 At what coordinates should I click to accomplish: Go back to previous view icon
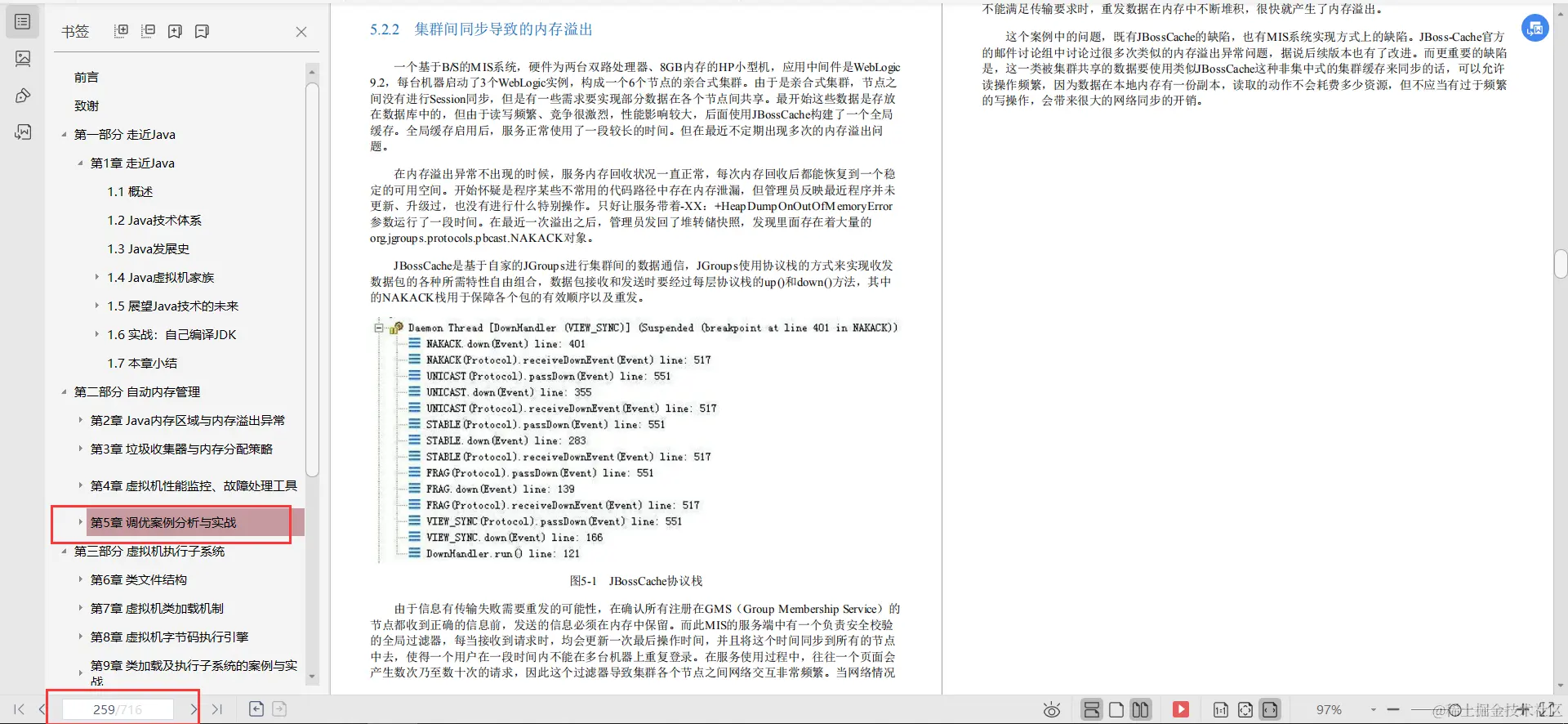click(256, 708)
